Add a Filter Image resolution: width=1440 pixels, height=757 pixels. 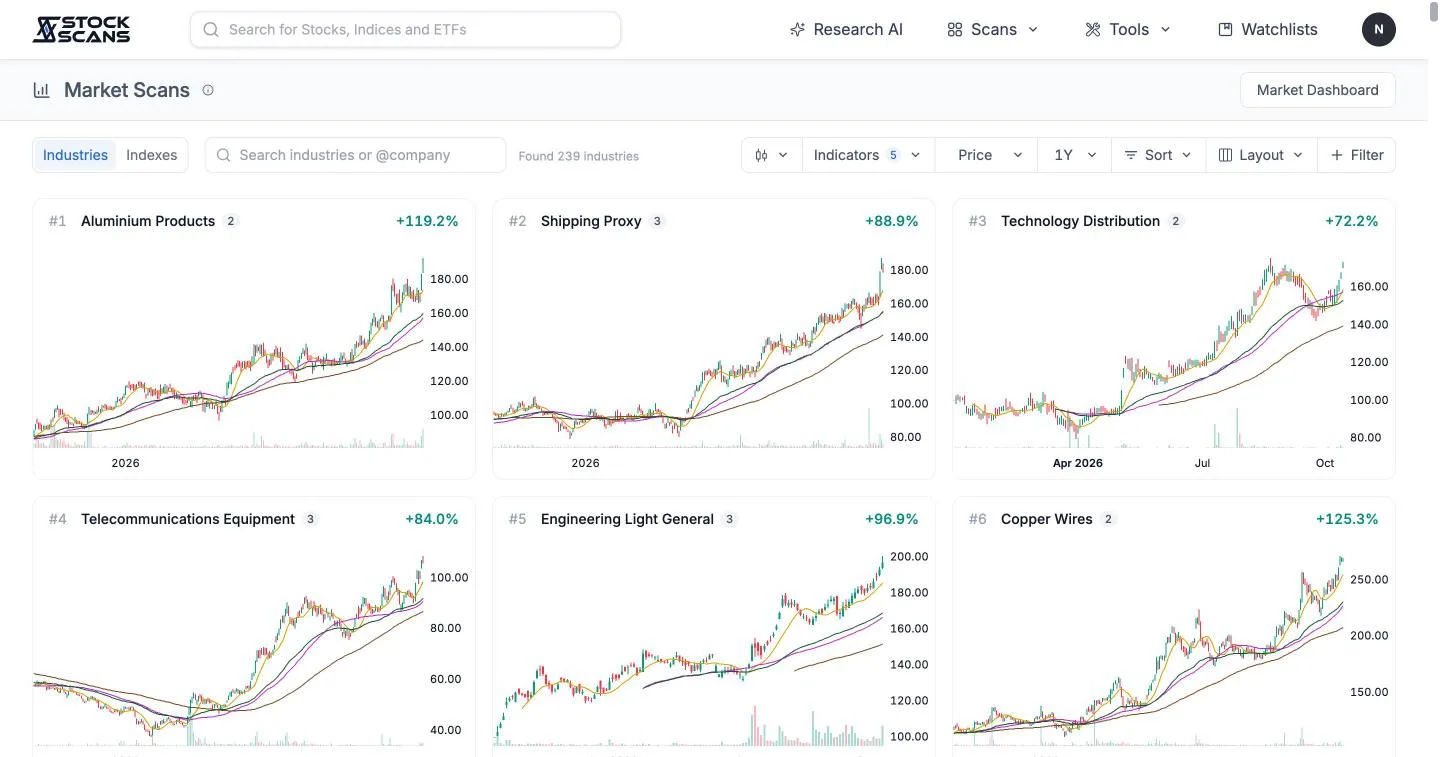[x=1356, y=155]
